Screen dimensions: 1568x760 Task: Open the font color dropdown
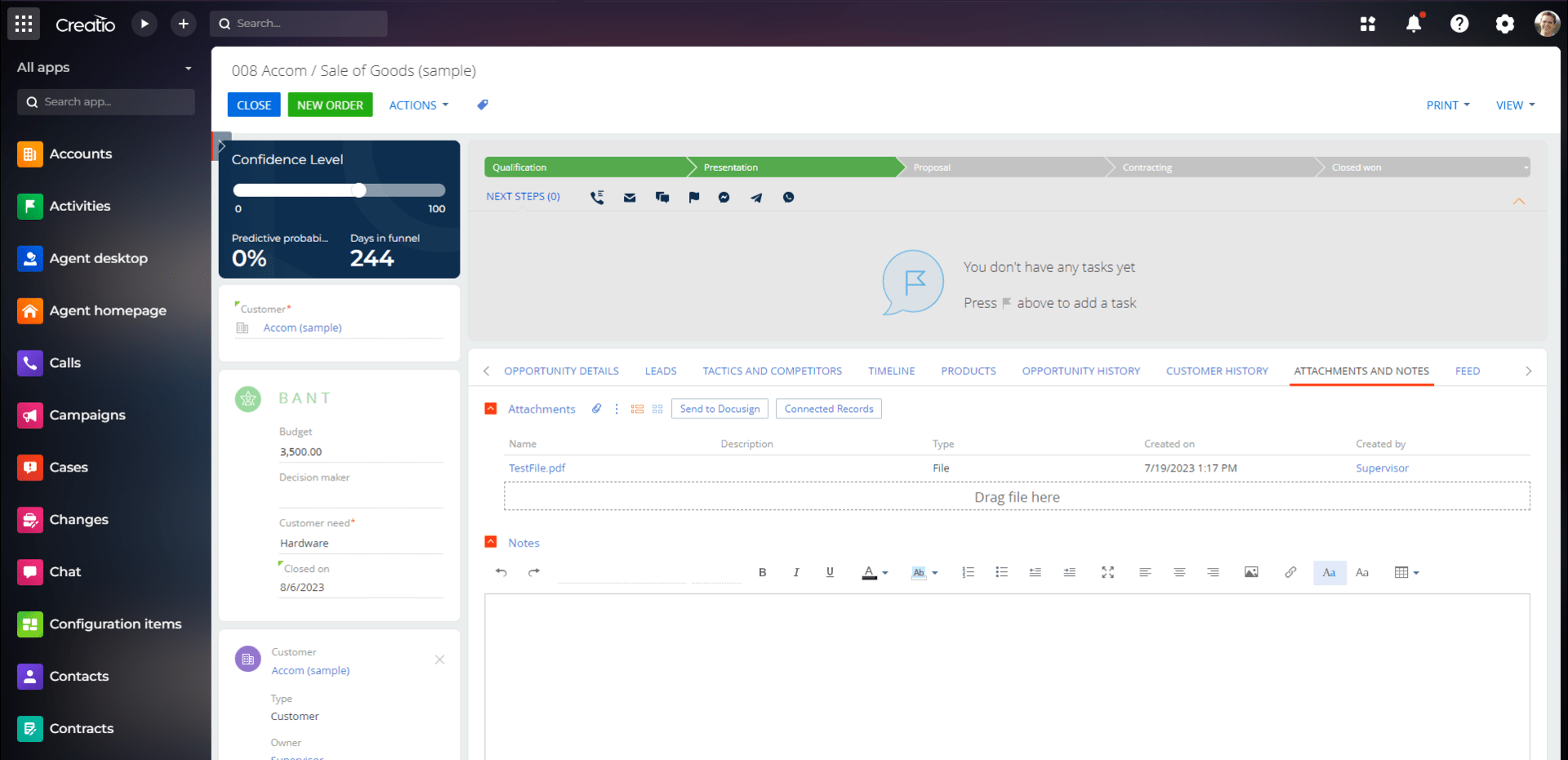click(874, 572)
